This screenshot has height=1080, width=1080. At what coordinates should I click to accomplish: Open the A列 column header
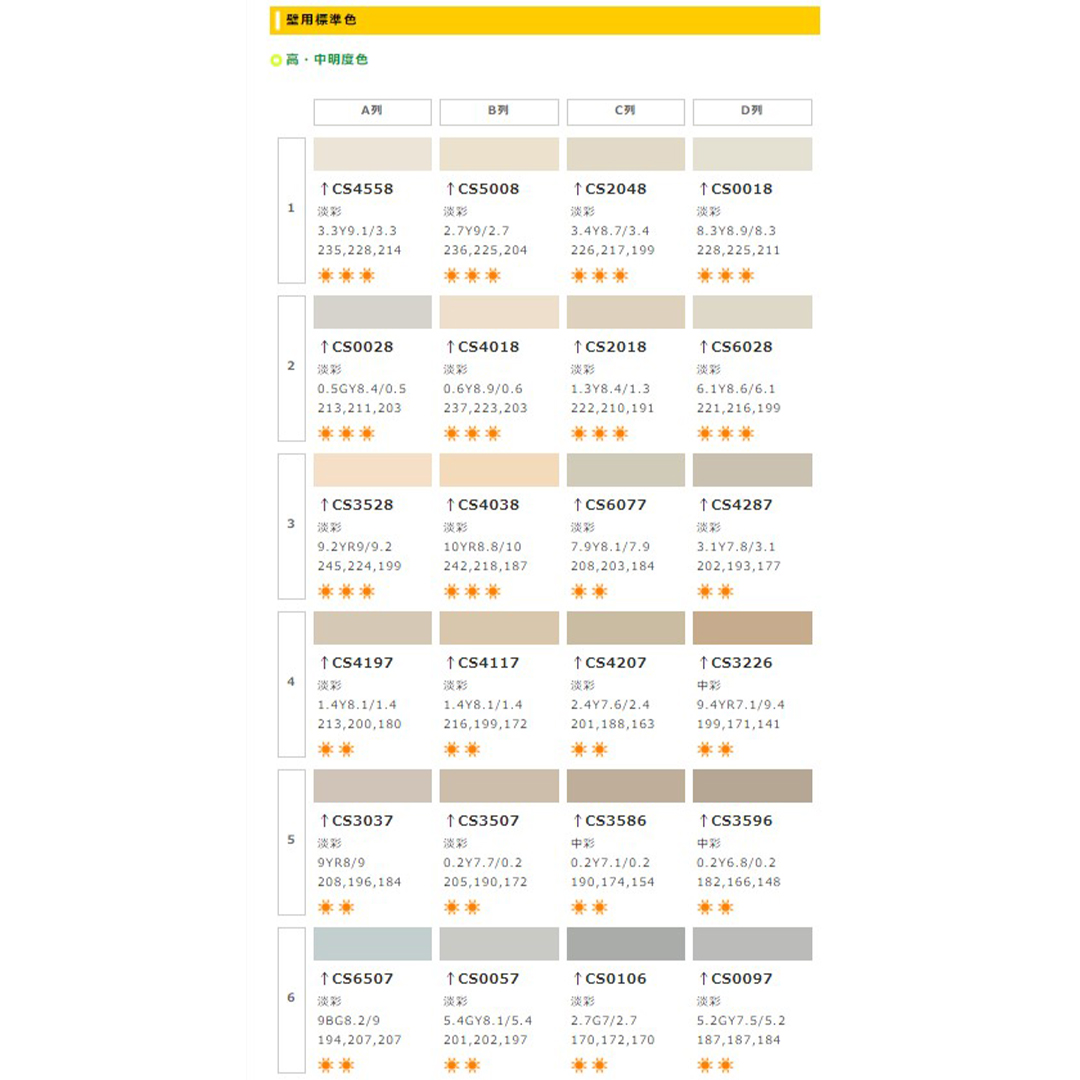point(372,111)
